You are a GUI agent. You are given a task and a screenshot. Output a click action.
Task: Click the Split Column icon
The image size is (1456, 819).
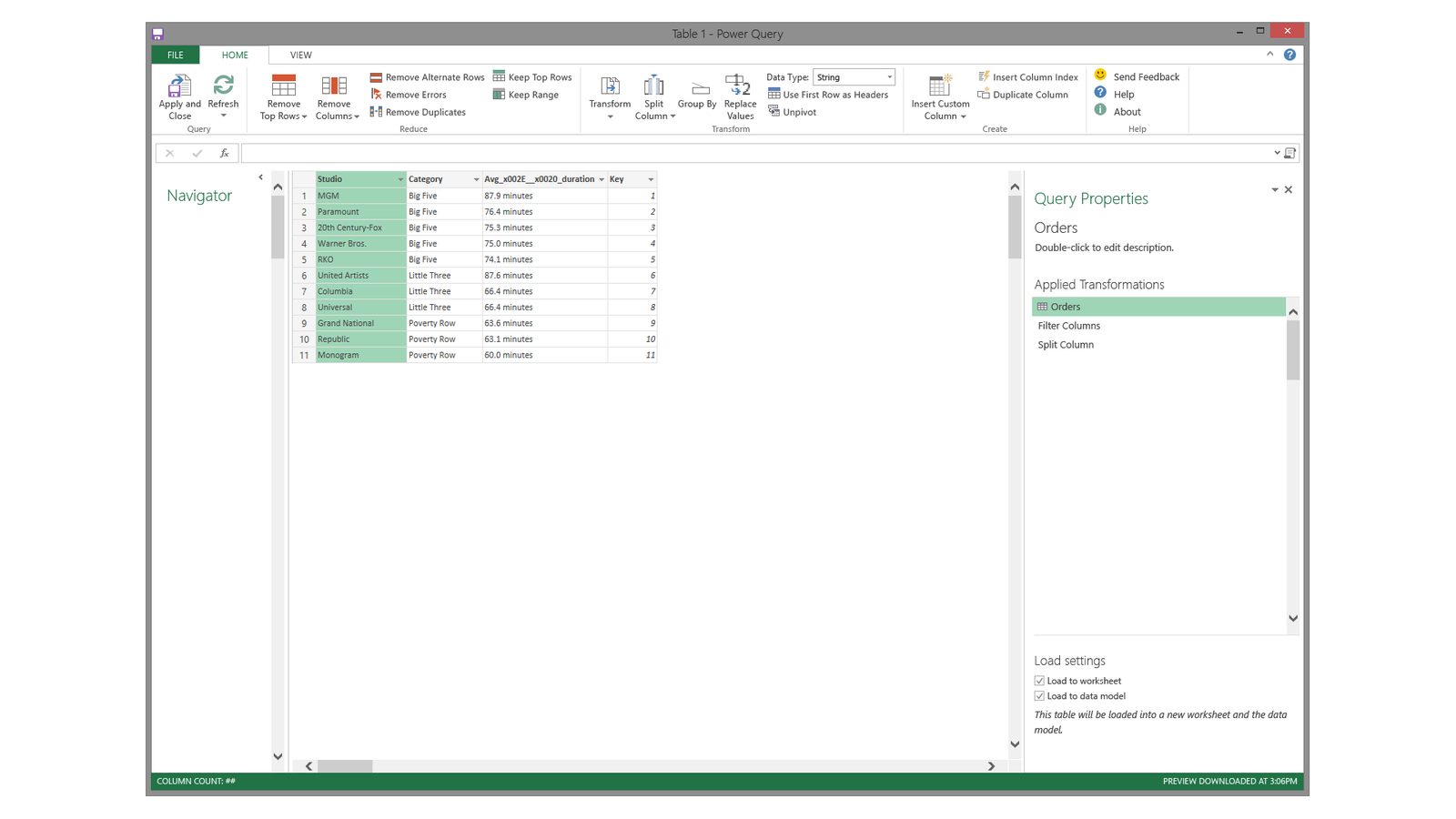click(653, 86)
